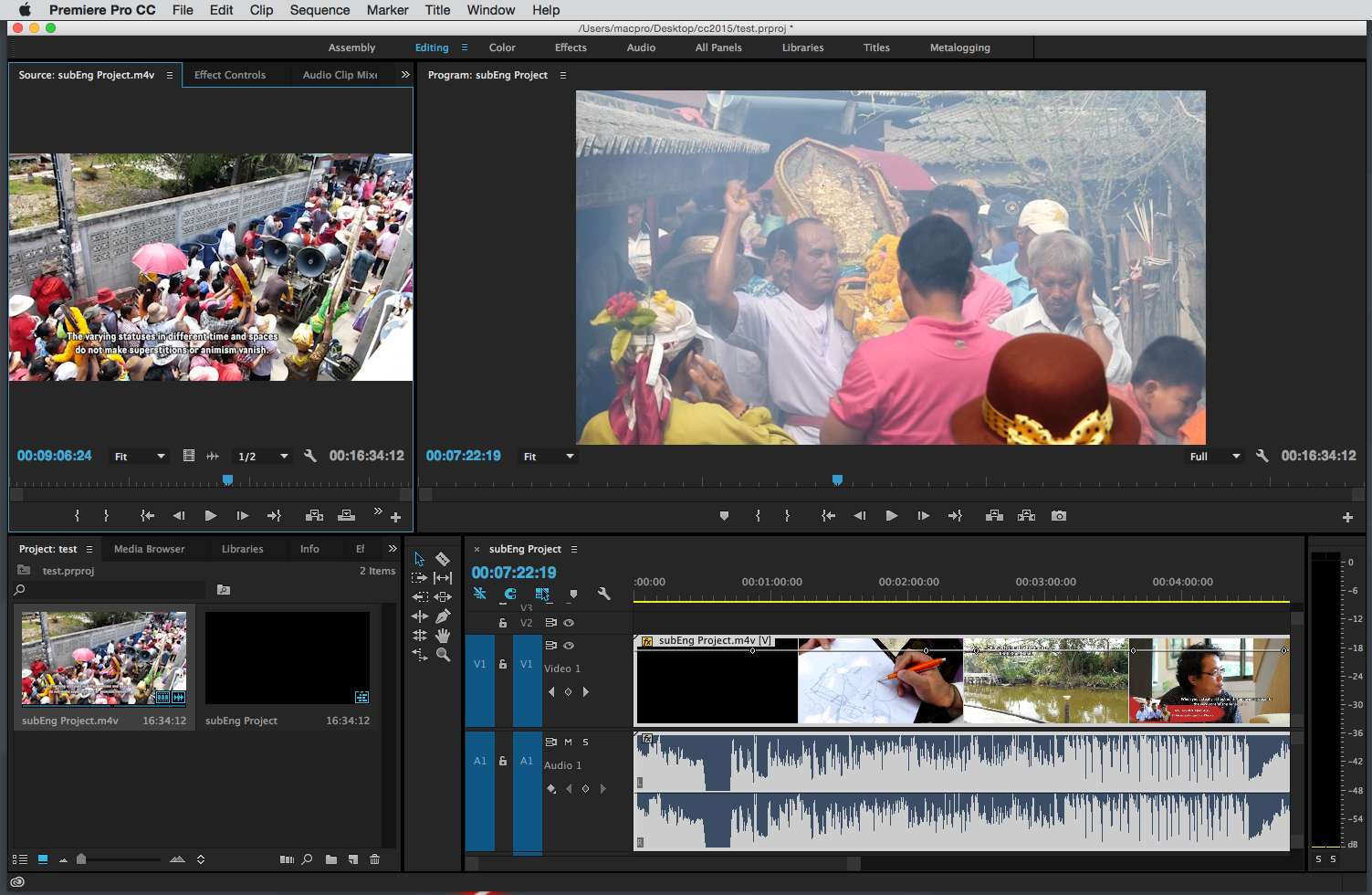The image size is (1372, 895).
Task: Mark Out point in Program monitor
Action: pyautogui.click(x=787, y=516)
